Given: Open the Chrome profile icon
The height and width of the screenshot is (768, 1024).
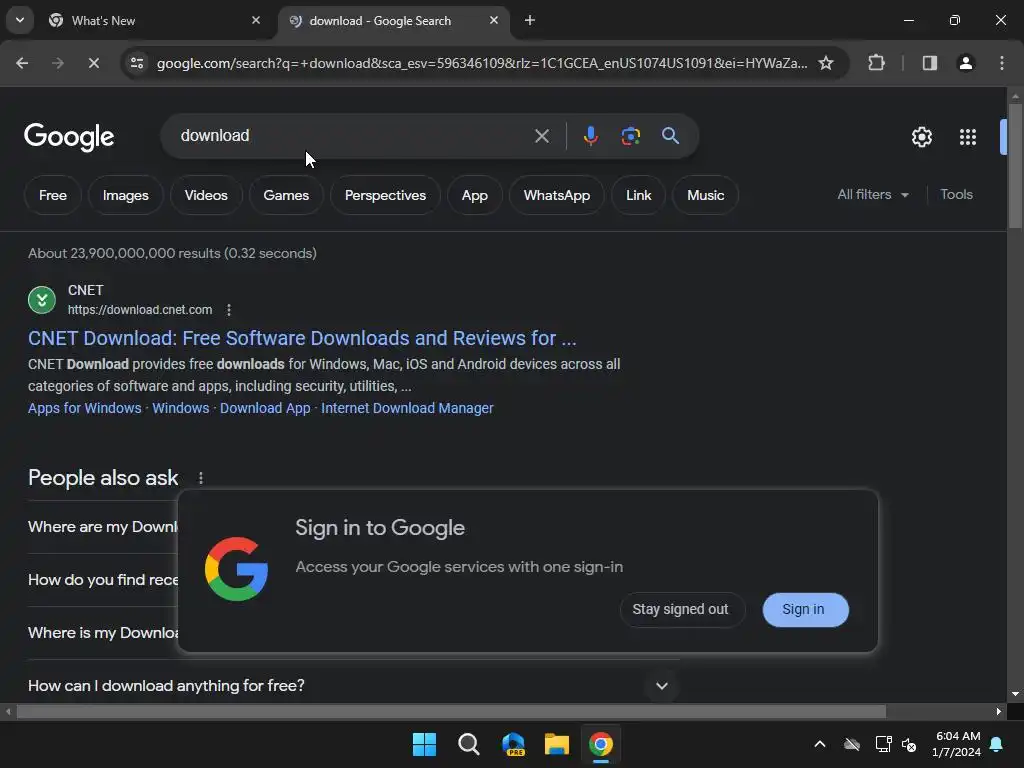Looking at the screenshot, I should 966,63.
